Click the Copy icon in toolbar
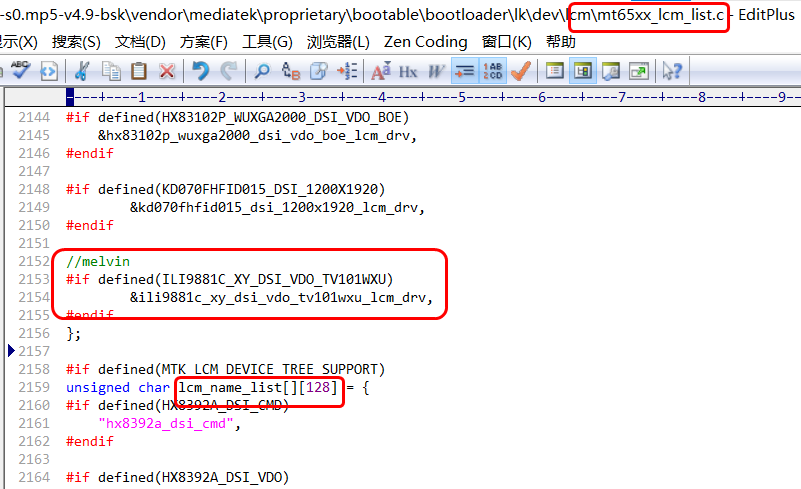 111,70
